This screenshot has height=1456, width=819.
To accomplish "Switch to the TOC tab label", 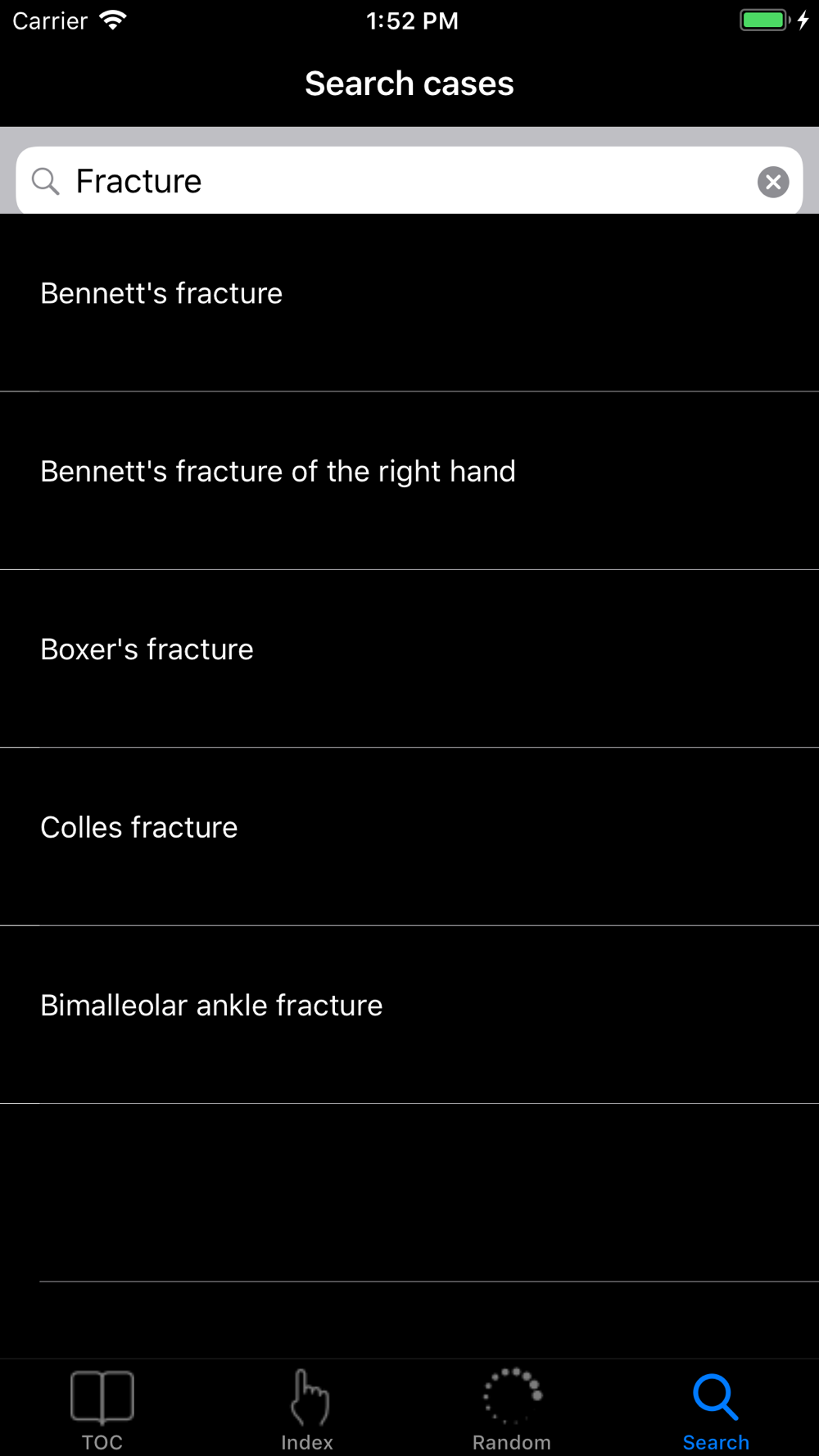I will coord(102,1442).
